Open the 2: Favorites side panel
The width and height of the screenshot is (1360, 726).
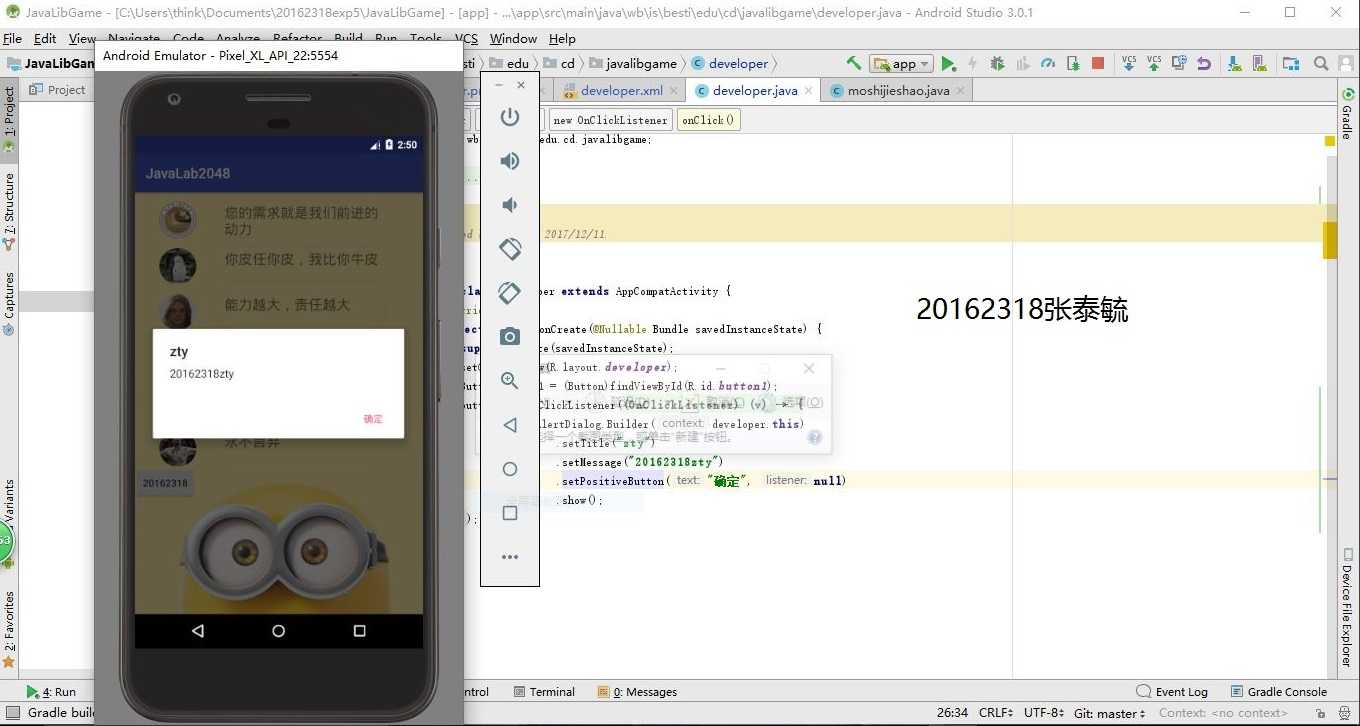pyautogui.click(x=9, y=628)
